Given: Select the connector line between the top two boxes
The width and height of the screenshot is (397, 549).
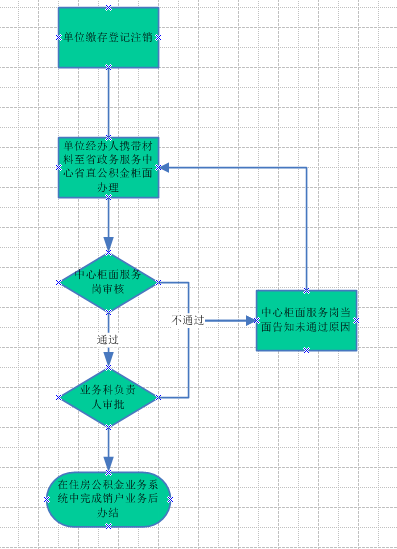Looking at the screenshot, I should pos(109,102).
